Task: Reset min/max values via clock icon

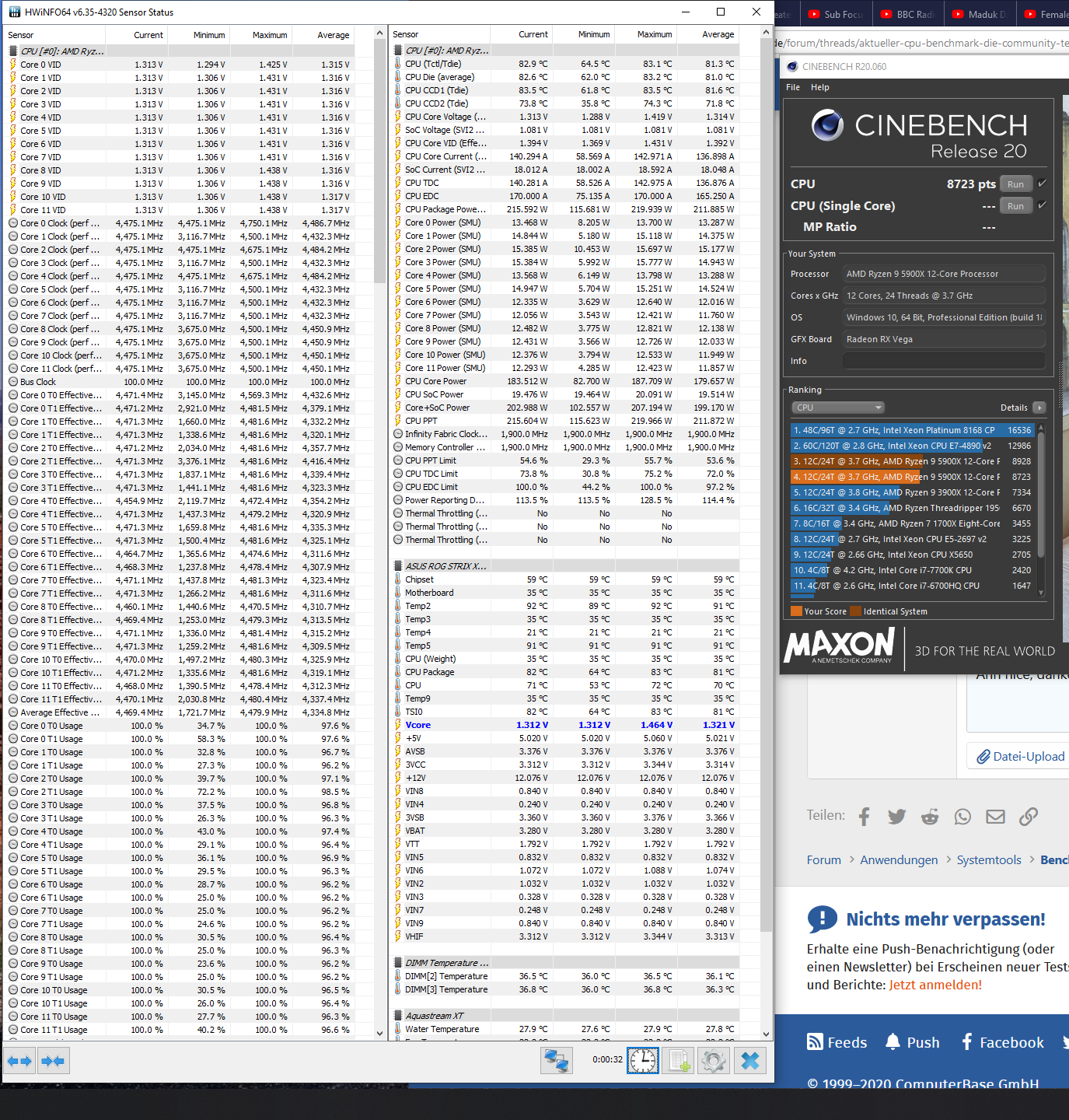Action: [x=643, y=1061]
